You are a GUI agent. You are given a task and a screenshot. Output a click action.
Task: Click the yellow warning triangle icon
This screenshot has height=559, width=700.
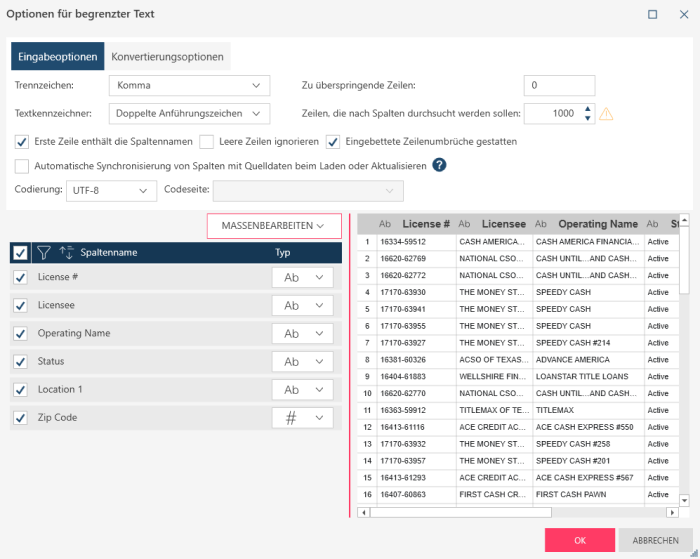pyautogui.click(x=606, y=114)
